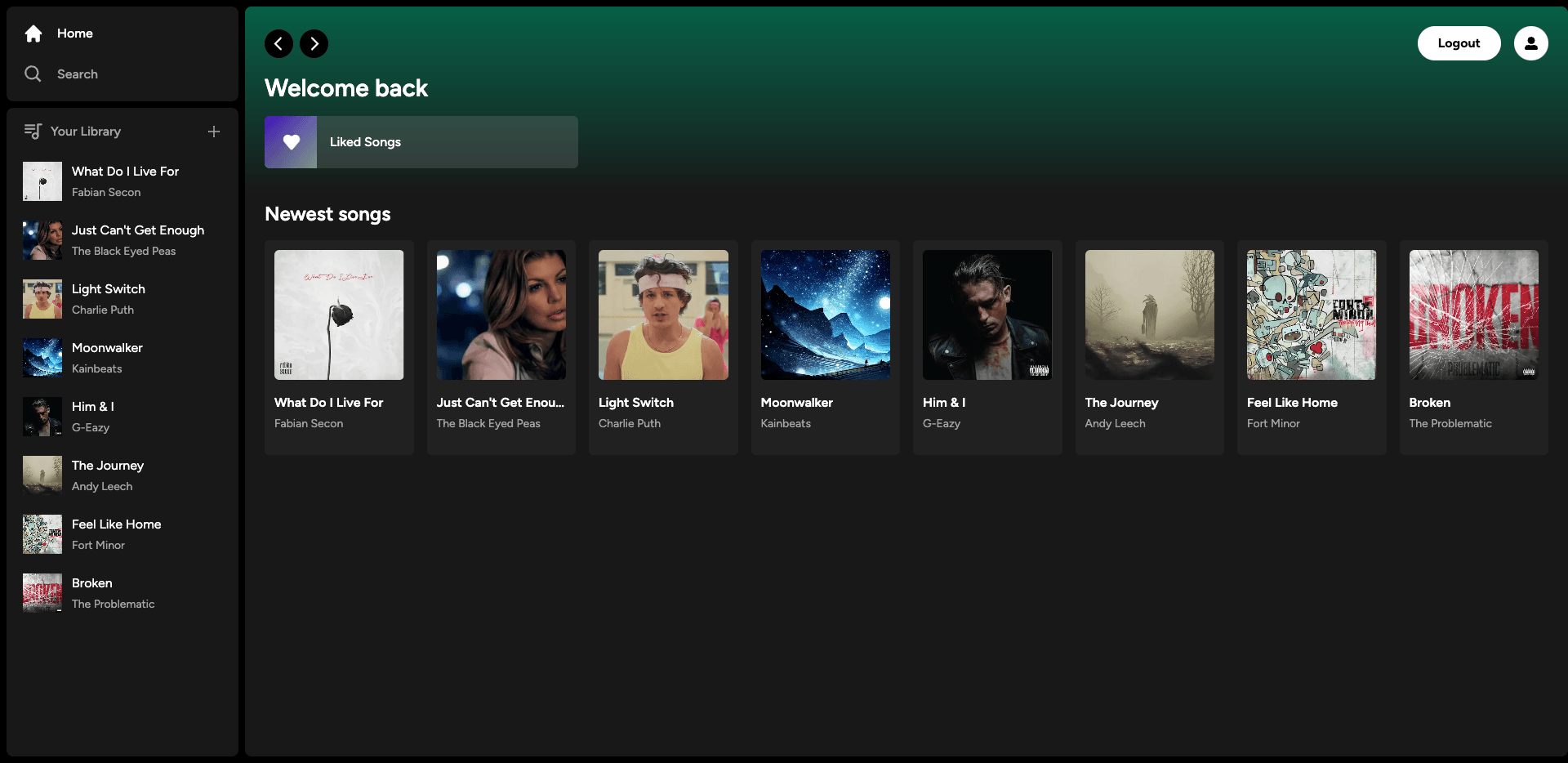Click Andy Leech text under newest songs
Screen dimensions: 1568x763
1115,423
